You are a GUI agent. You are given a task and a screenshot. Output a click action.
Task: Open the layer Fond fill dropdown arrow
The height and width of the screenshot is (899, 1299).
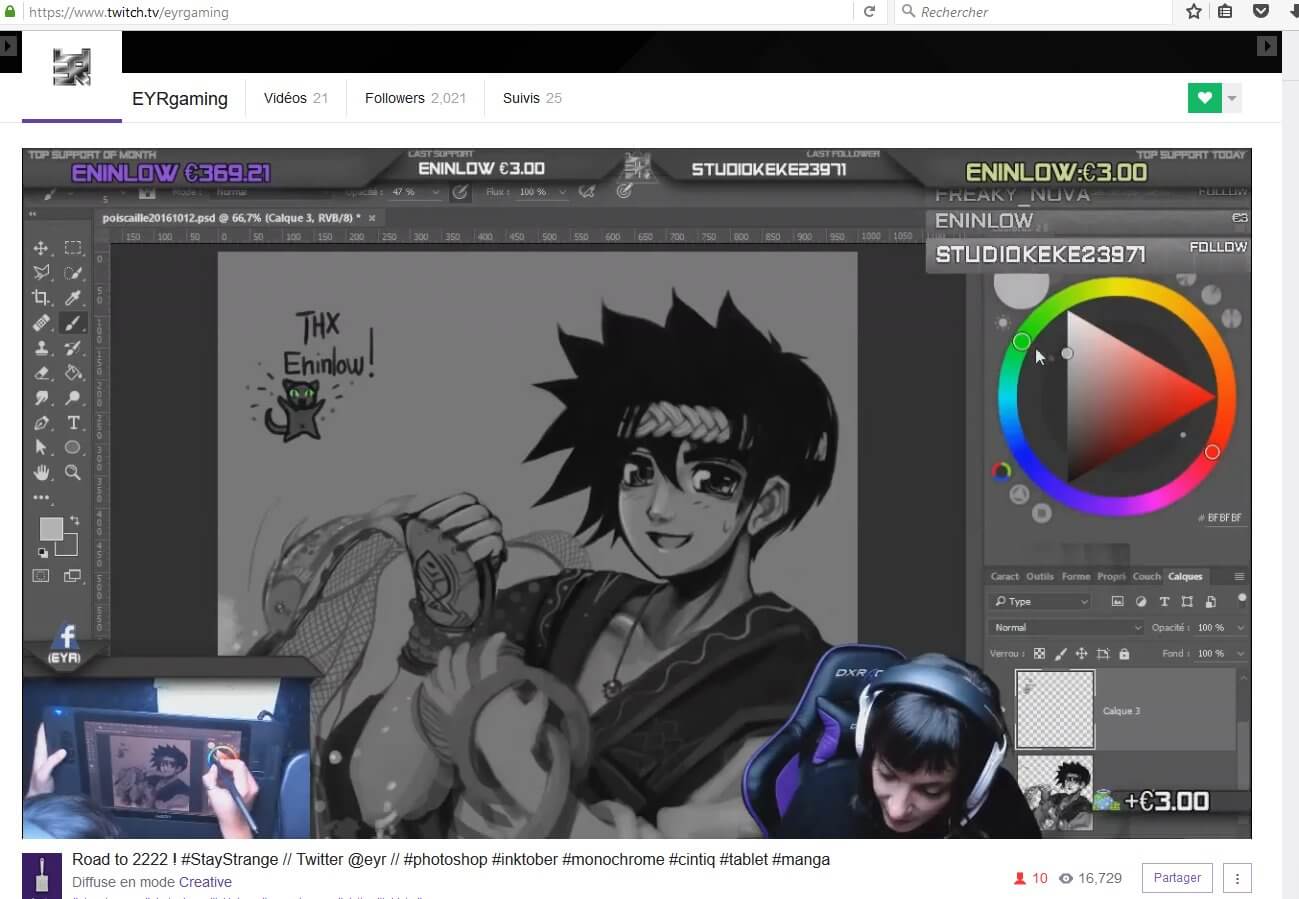[1241, 654]
